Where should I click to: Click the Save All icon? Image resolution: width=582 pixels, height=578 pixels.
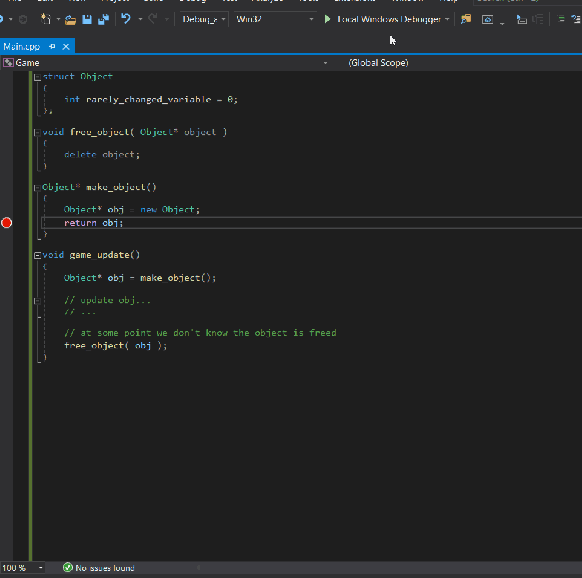point(103,19)
